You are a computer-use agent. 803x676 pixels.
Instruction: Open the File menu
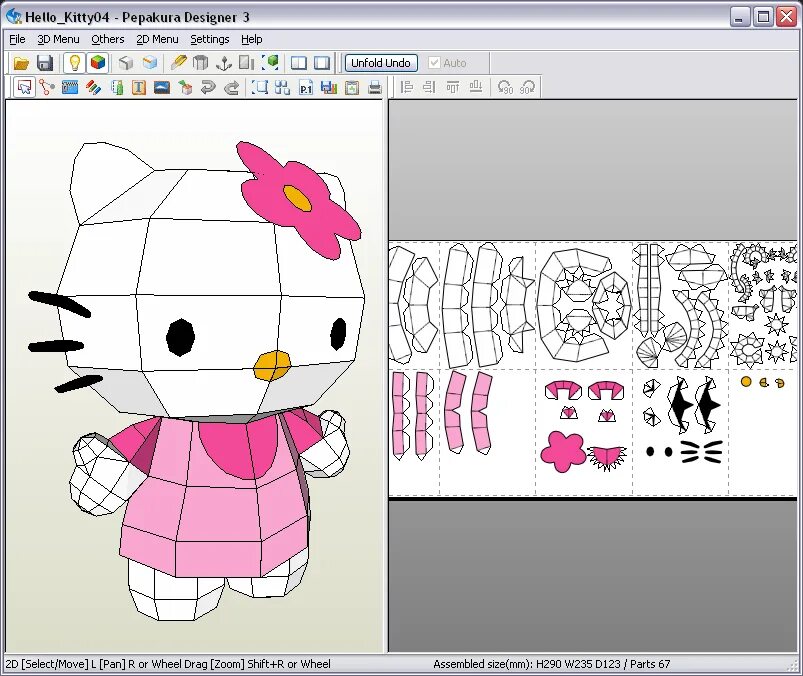(17, 39)
